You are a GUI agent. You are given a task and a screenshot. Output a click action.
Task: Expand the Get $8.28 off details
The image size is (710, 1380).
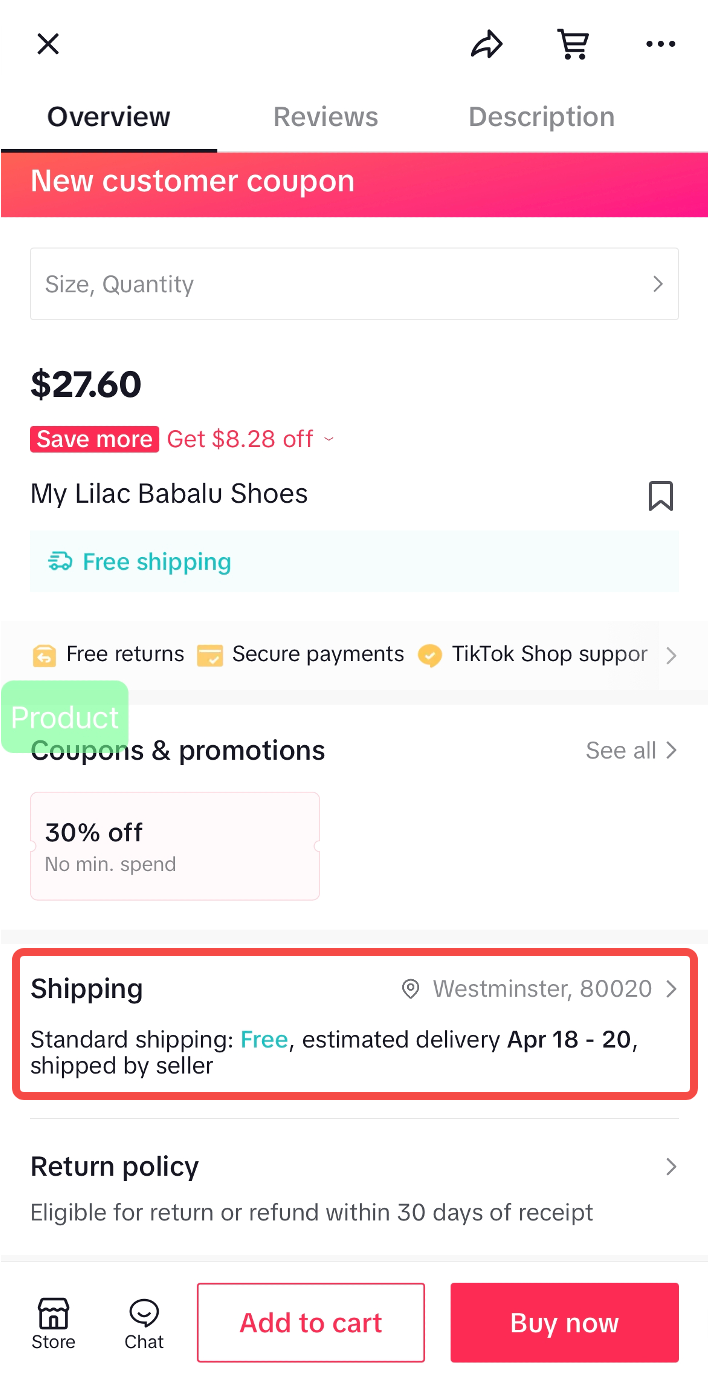coord(250,439)
